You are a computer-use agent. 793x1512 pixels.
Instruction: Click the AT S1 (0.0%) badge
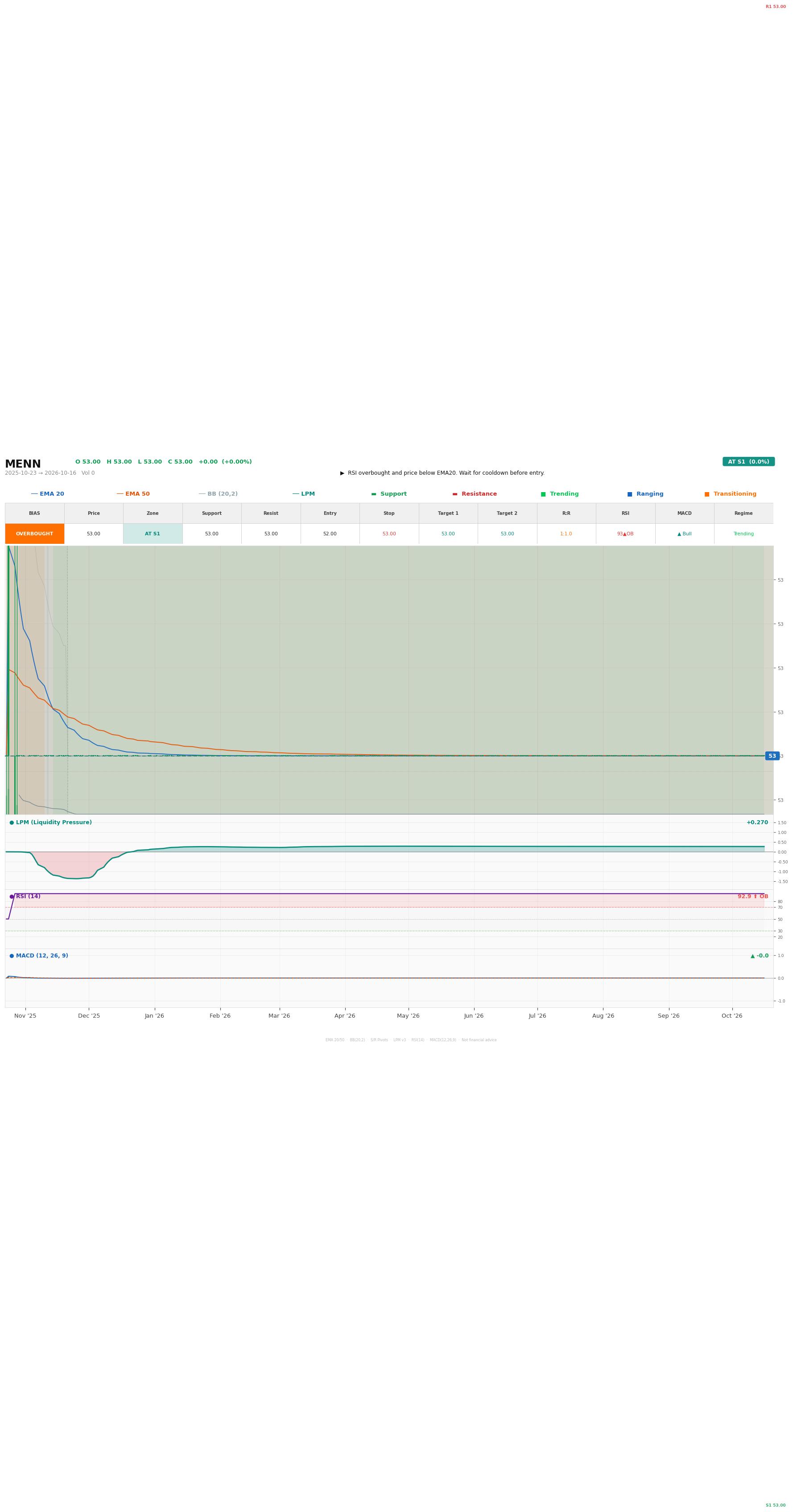748,462
